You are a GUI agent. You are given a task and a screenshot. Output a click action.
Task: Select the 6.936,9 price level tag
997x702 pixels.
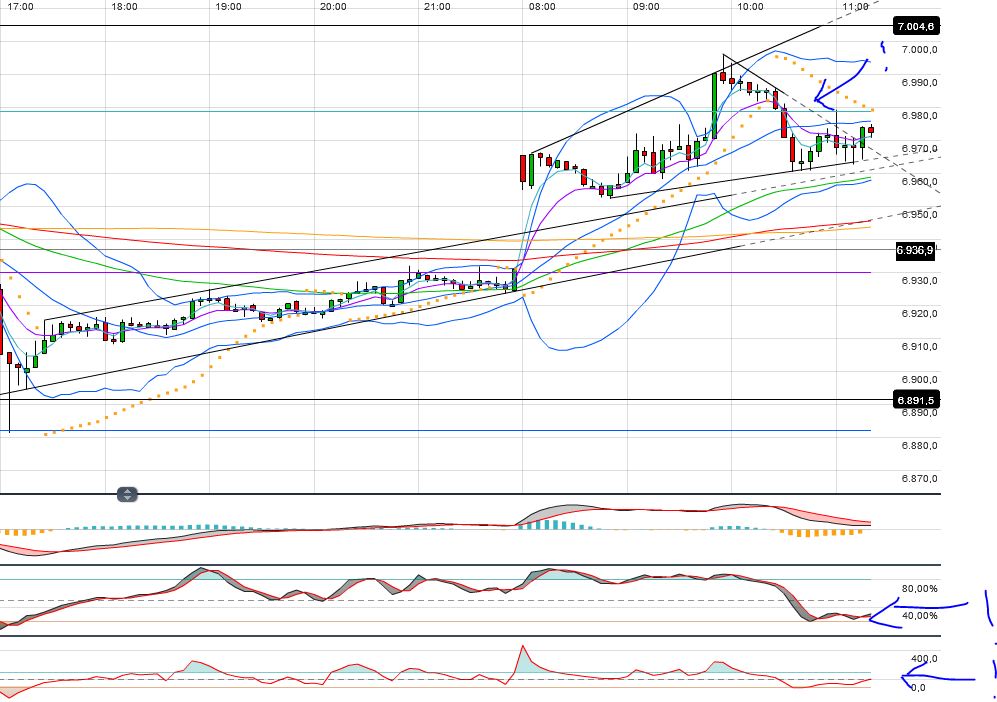point(915,250)
